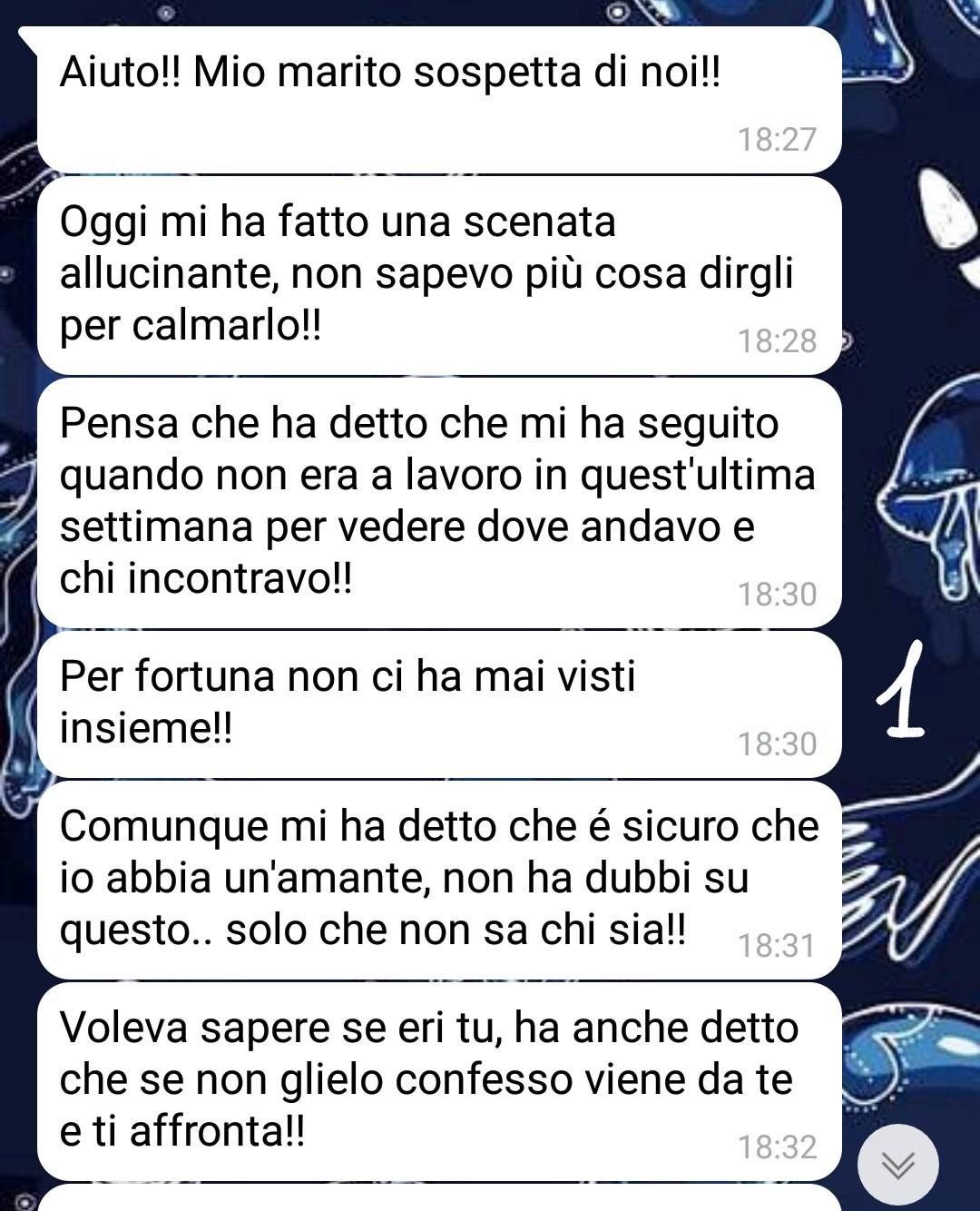980x1211 pixels.
Task: Click the 18:30 timestamp beside "insieme!!"
Action: click(x=777, y=744)
